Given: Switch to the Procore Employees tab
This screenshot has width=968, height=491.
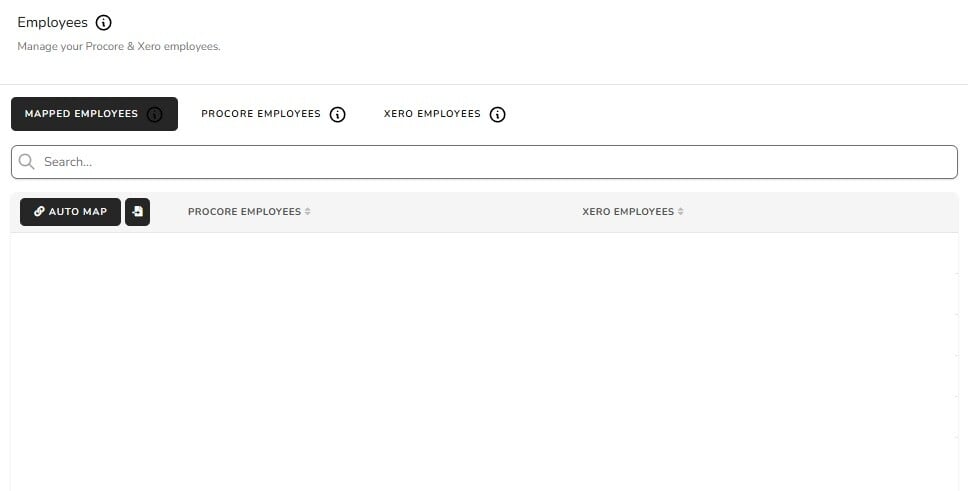Looking at the screenshot, I should pyautogui.click(x=260, y=114).
